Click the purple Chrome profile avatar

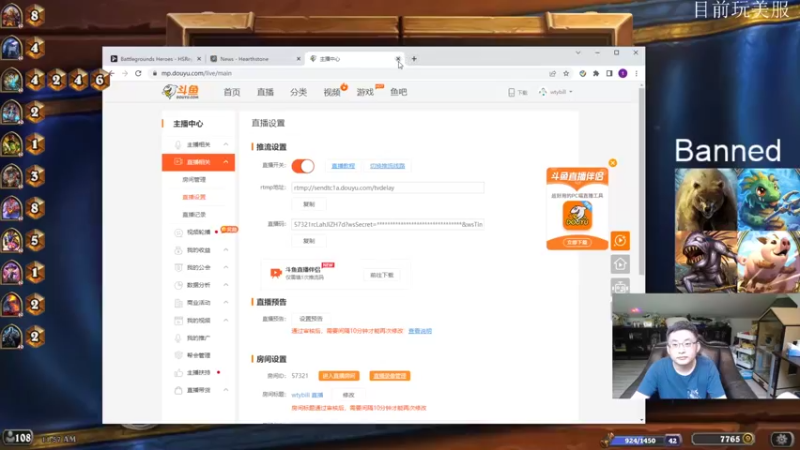[622, 73]
